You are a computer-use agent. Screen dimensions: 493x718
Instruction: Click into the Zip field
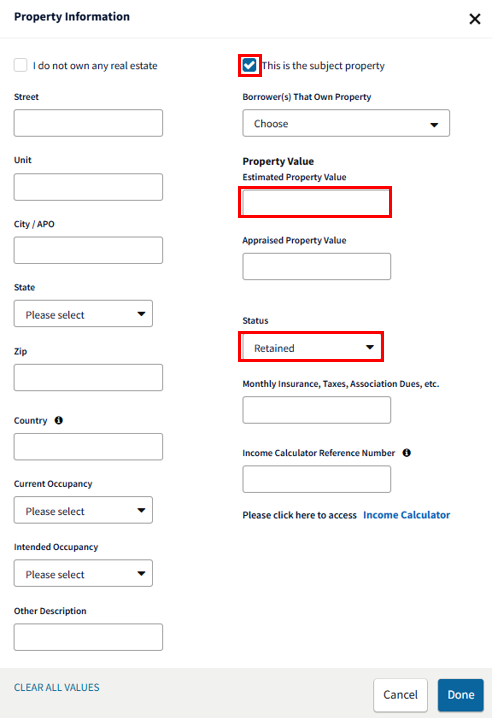pos(88,377)
